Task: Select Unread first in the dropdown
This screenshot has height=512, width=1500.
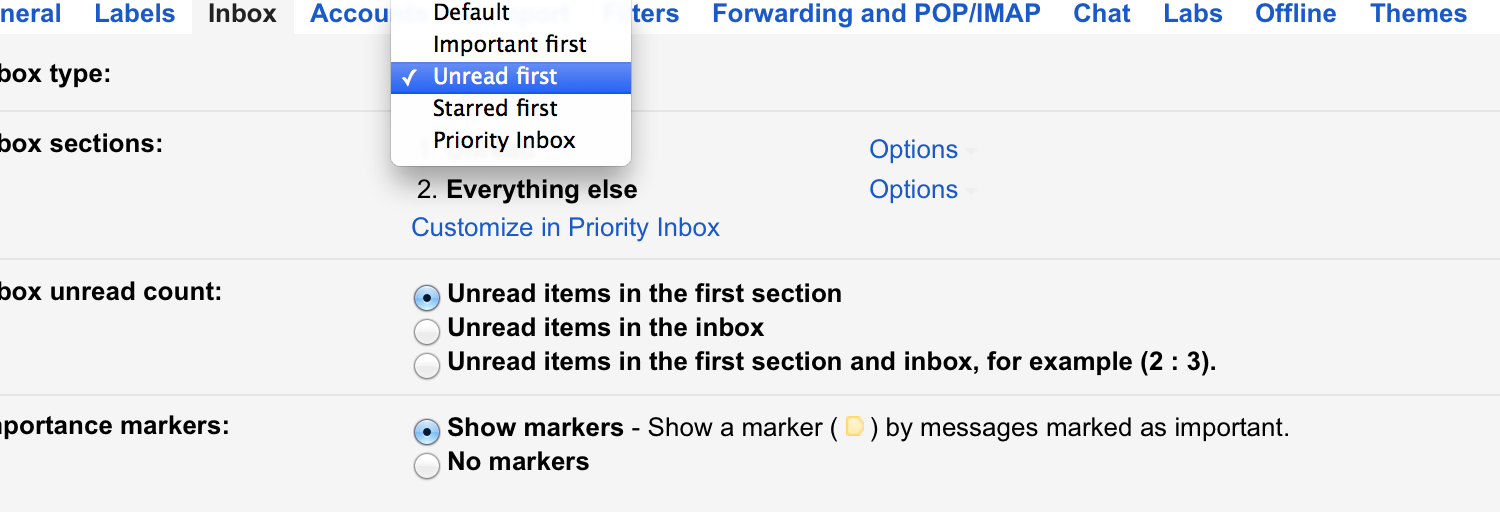Action: point(496,76)
